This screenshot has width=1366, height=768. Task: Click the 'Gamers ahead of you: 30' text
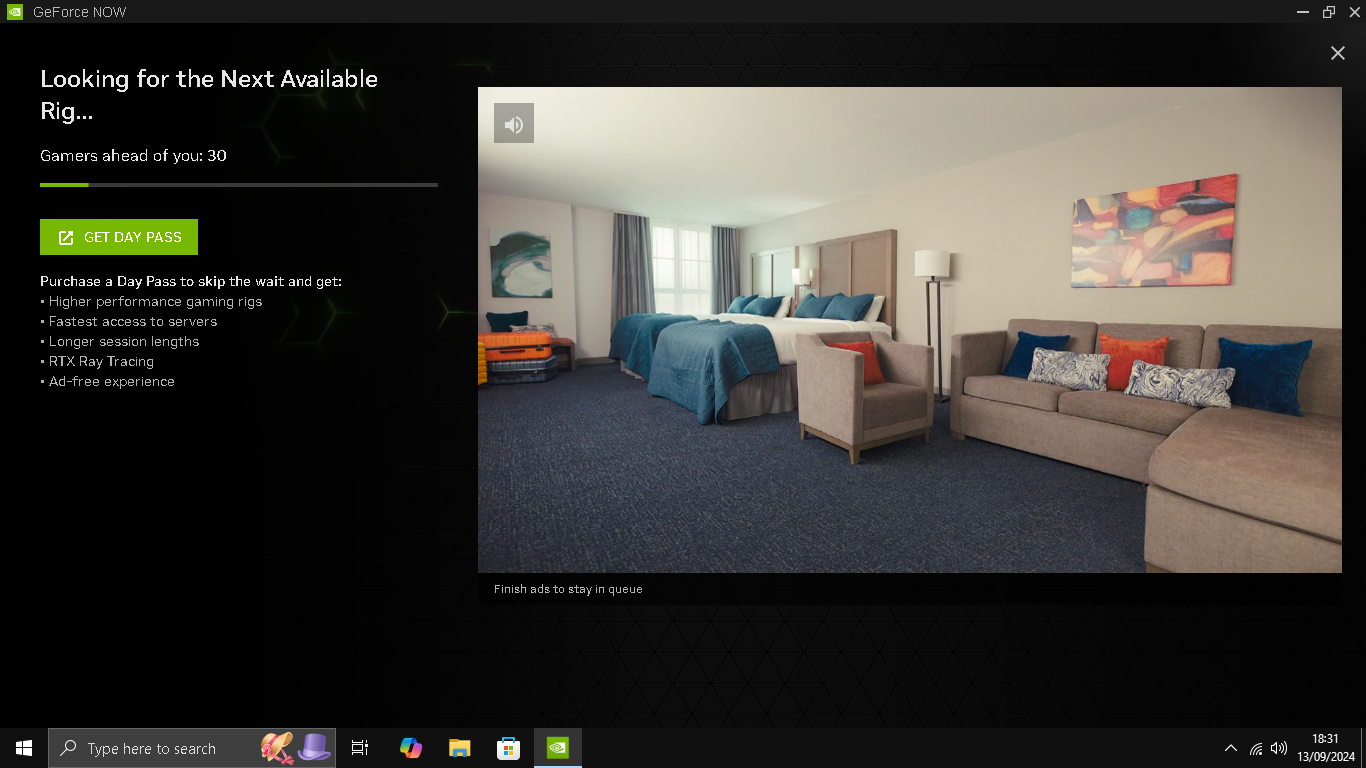point(133,156)
